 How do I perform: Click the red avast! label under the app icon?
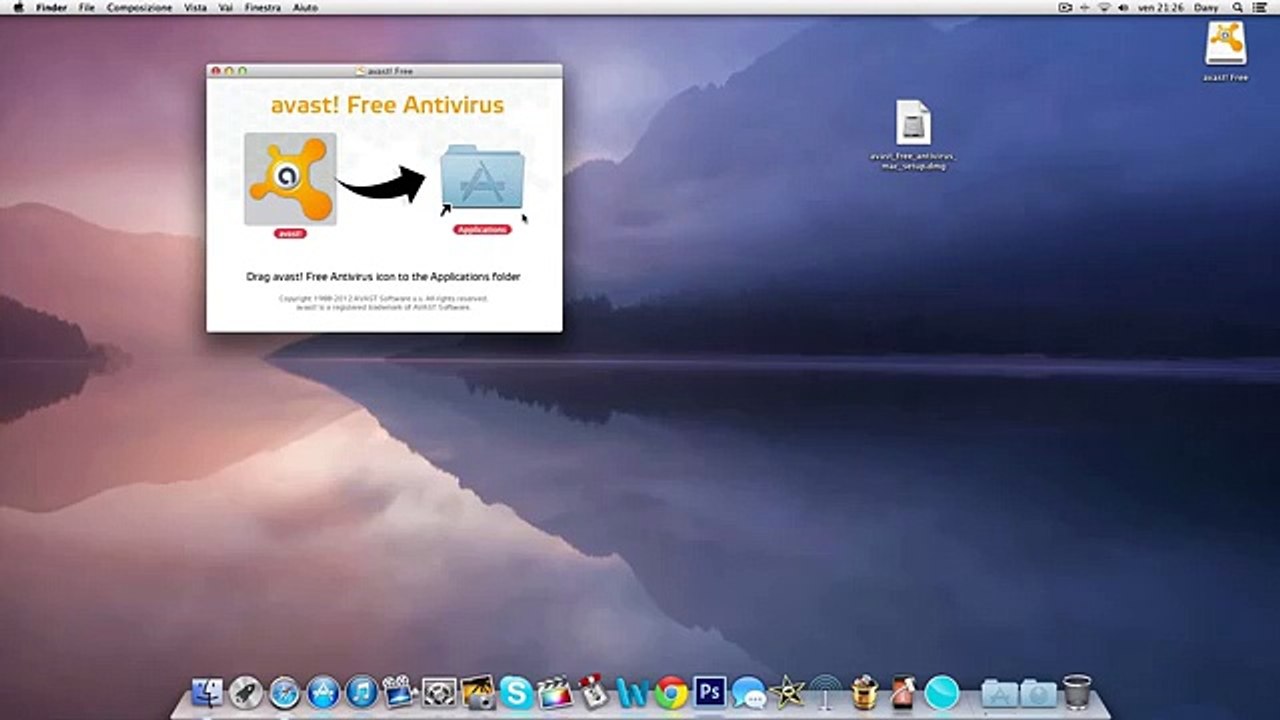[x=290, y=233]
